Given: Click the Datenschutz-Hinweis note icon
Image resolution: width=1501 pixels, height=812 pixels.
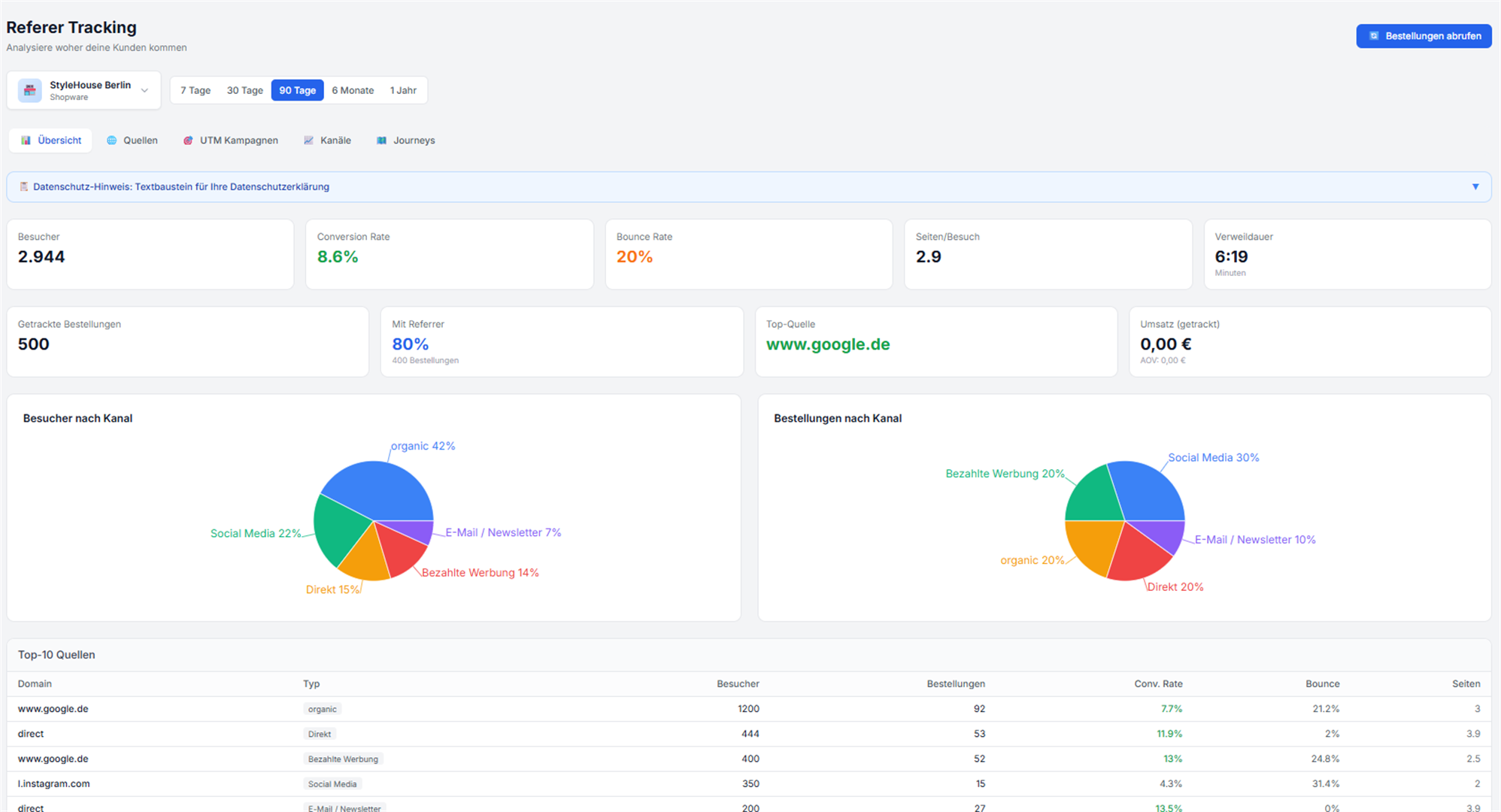Looking at the screenshot, I should [23, 187].
